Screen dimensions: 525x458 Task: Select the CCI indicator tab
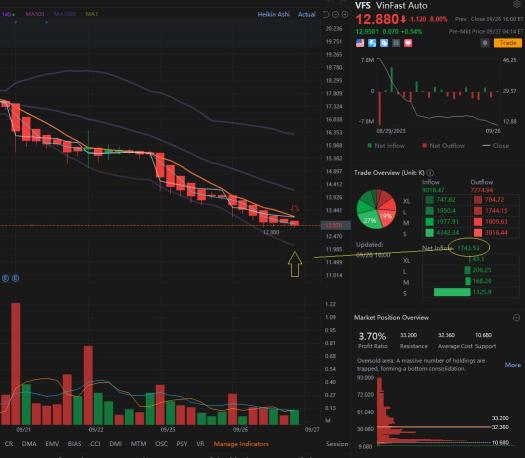(95, 444)
